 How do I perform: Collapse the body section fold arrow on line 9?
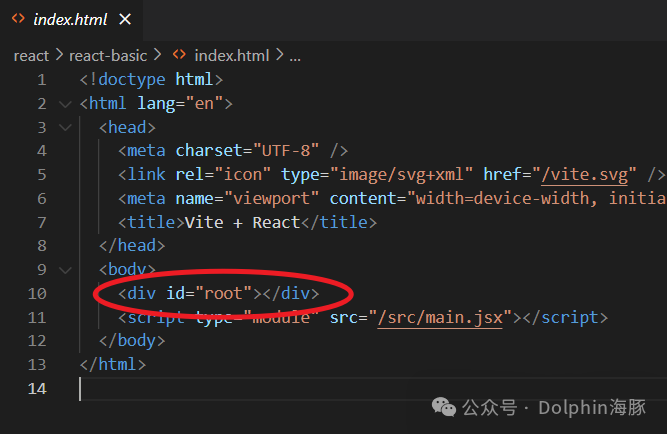[x=65, y=270]
